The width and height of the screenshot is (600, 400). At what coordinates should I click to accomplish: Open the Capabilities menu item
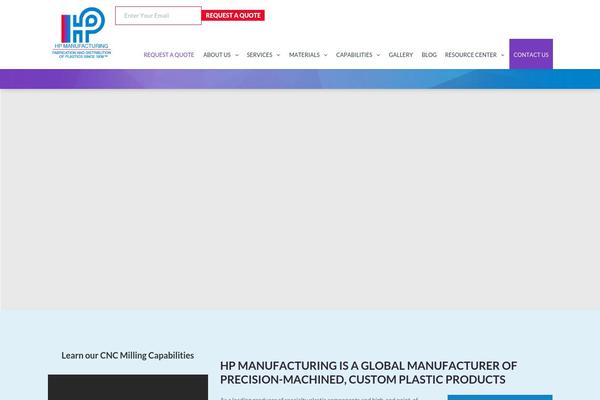[354, 55]
